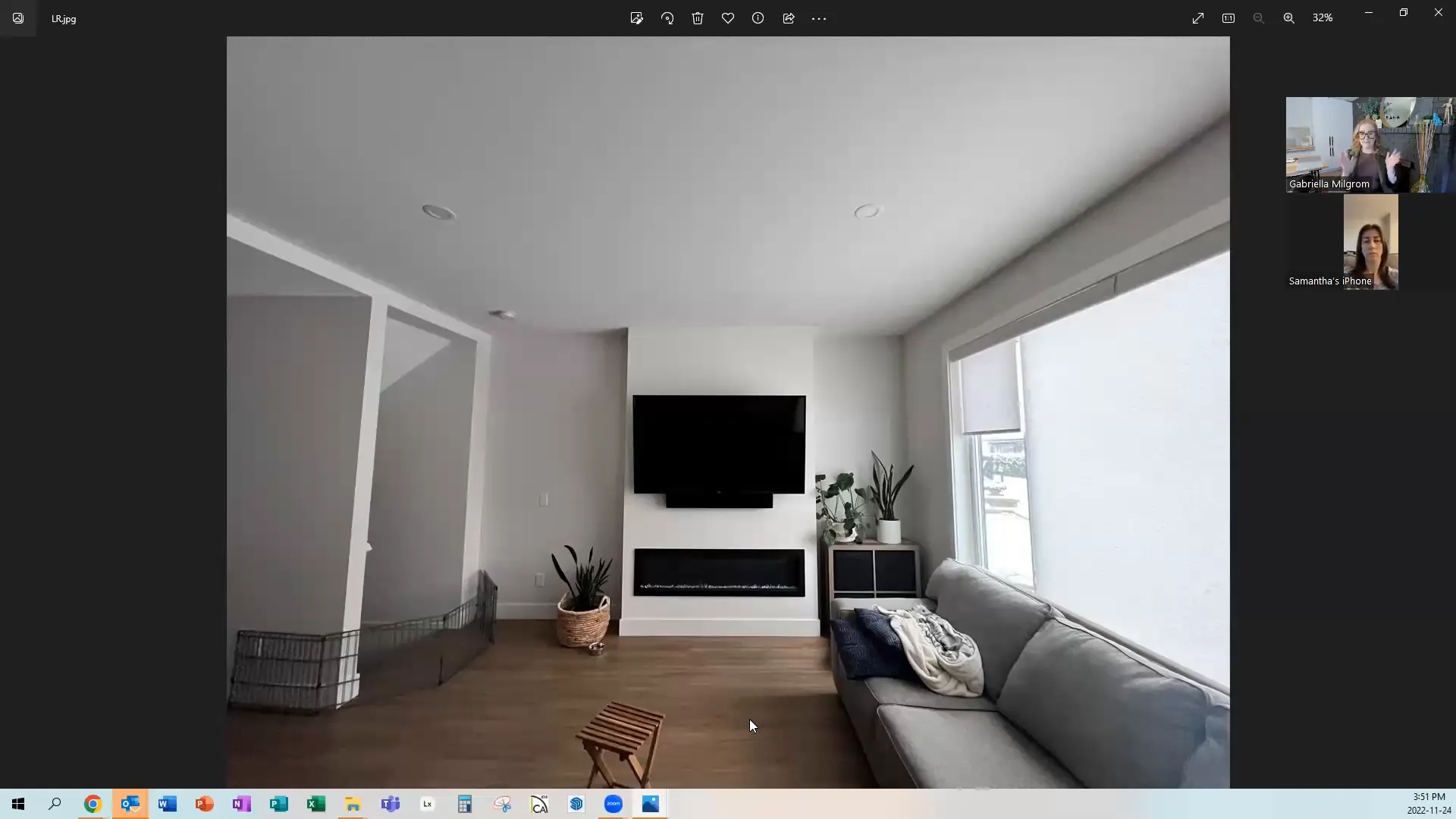Click the 32% zoom level indicator
The height and width of the screenshot is (819, 1456).
click(1323, 18)
